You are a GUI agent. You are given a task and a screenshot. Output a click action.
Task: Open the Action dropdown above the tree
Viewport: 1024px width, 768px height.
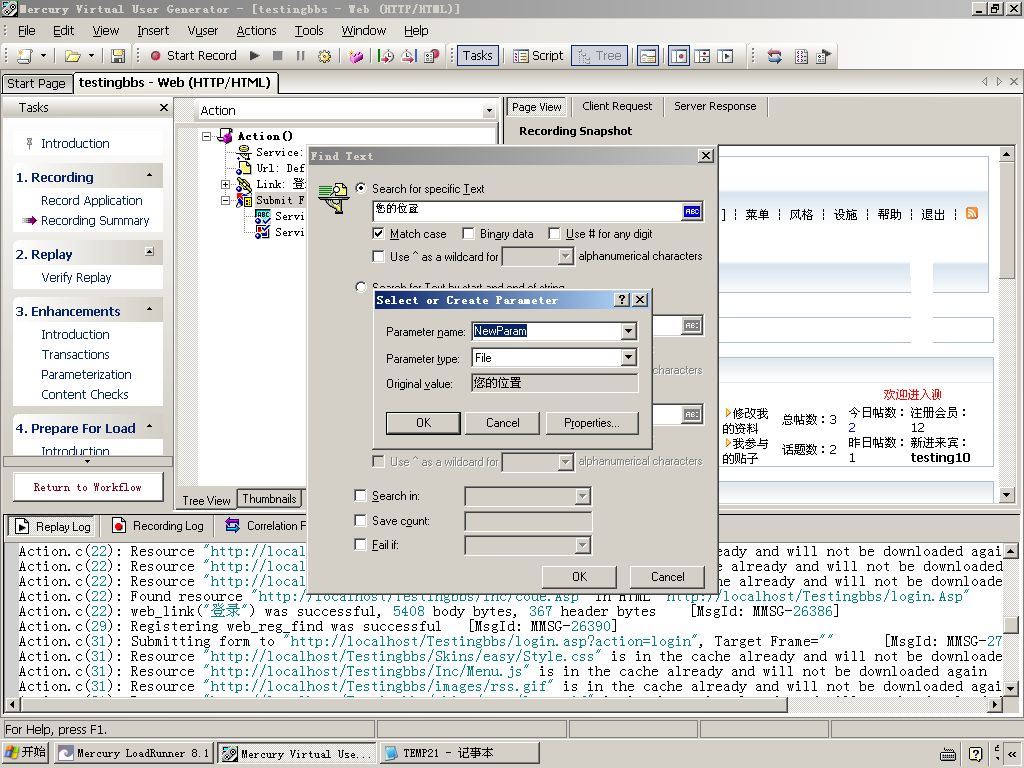488,110
